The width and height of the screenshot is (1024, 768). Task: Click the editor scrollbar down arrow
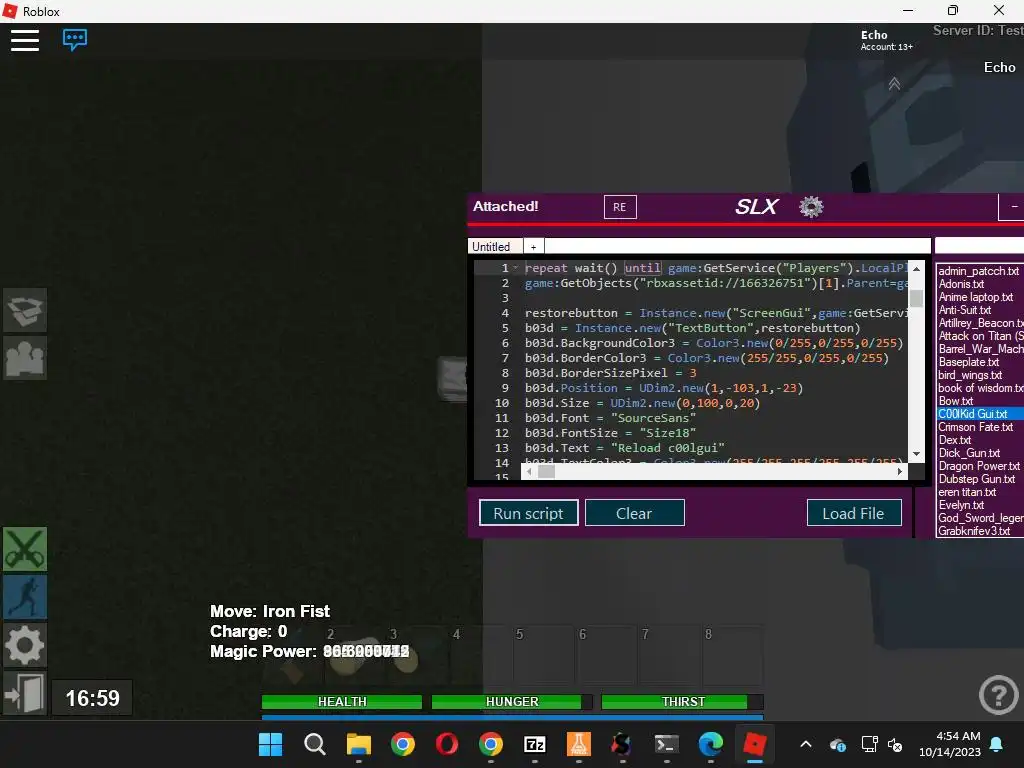(916, 454)
